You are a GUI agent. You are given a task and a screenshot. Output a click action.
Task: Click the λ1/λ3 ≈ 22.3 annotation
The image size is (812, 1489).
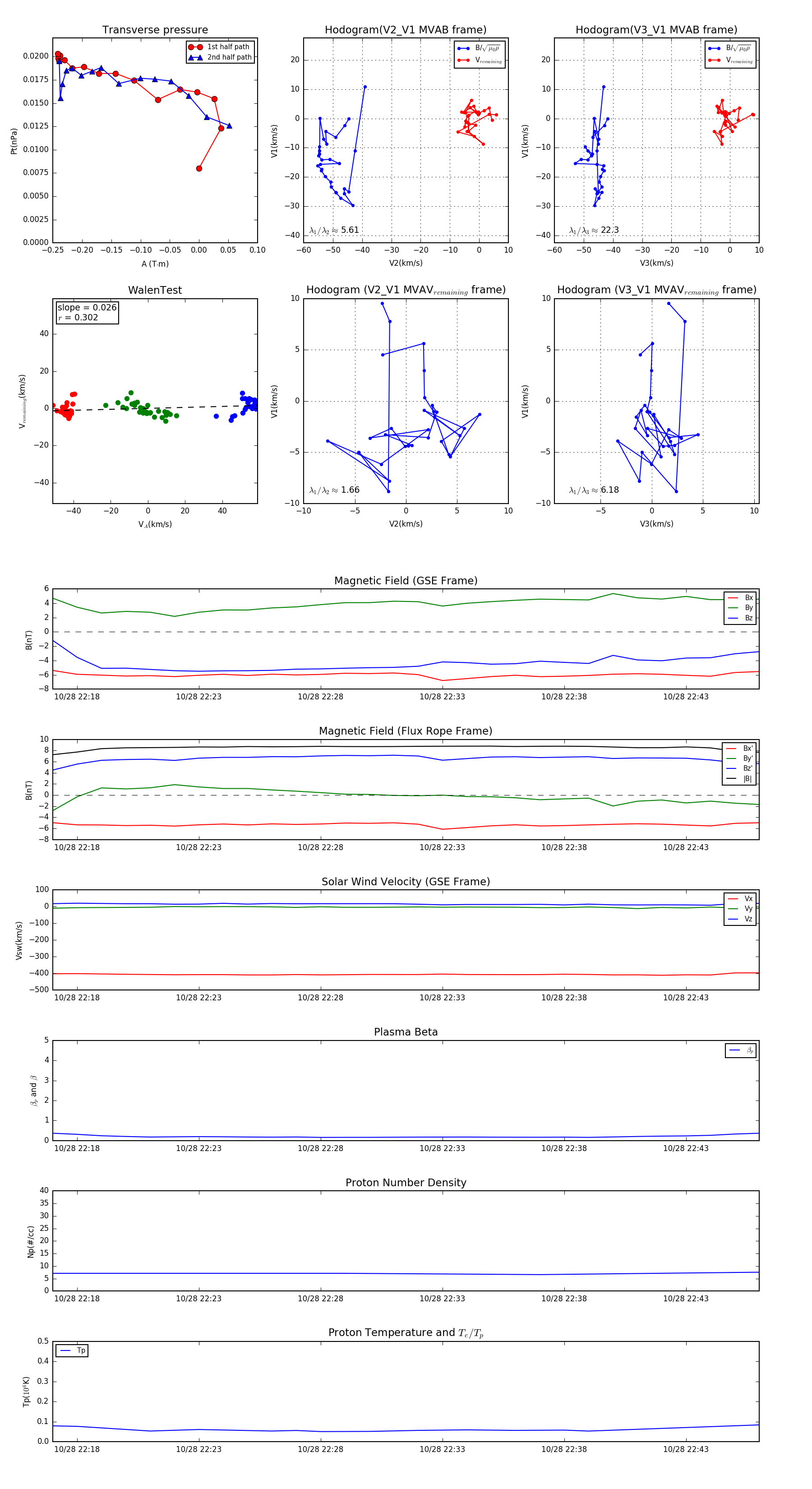point(594,230)
